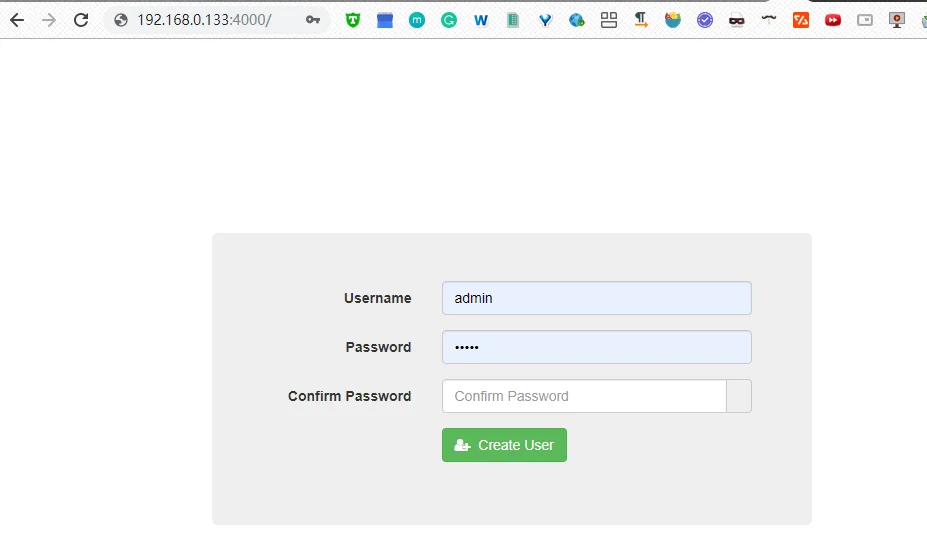The width and height of the screenshot is (927, 559).
Task: Click the Create User button
Action: click(x=504, y=445)
